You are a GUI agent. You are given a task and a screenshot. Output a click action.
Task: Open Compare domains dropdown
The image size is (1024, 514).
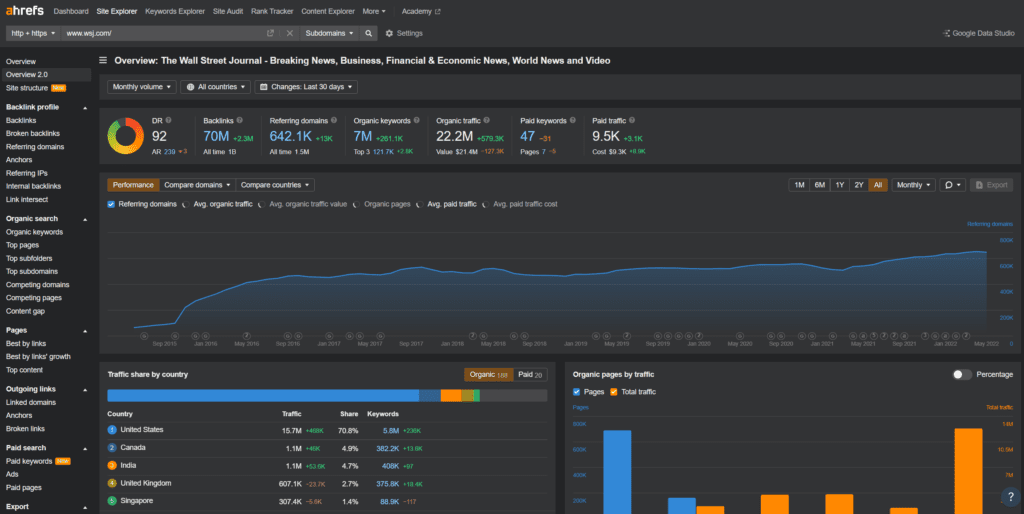[197, 185]
